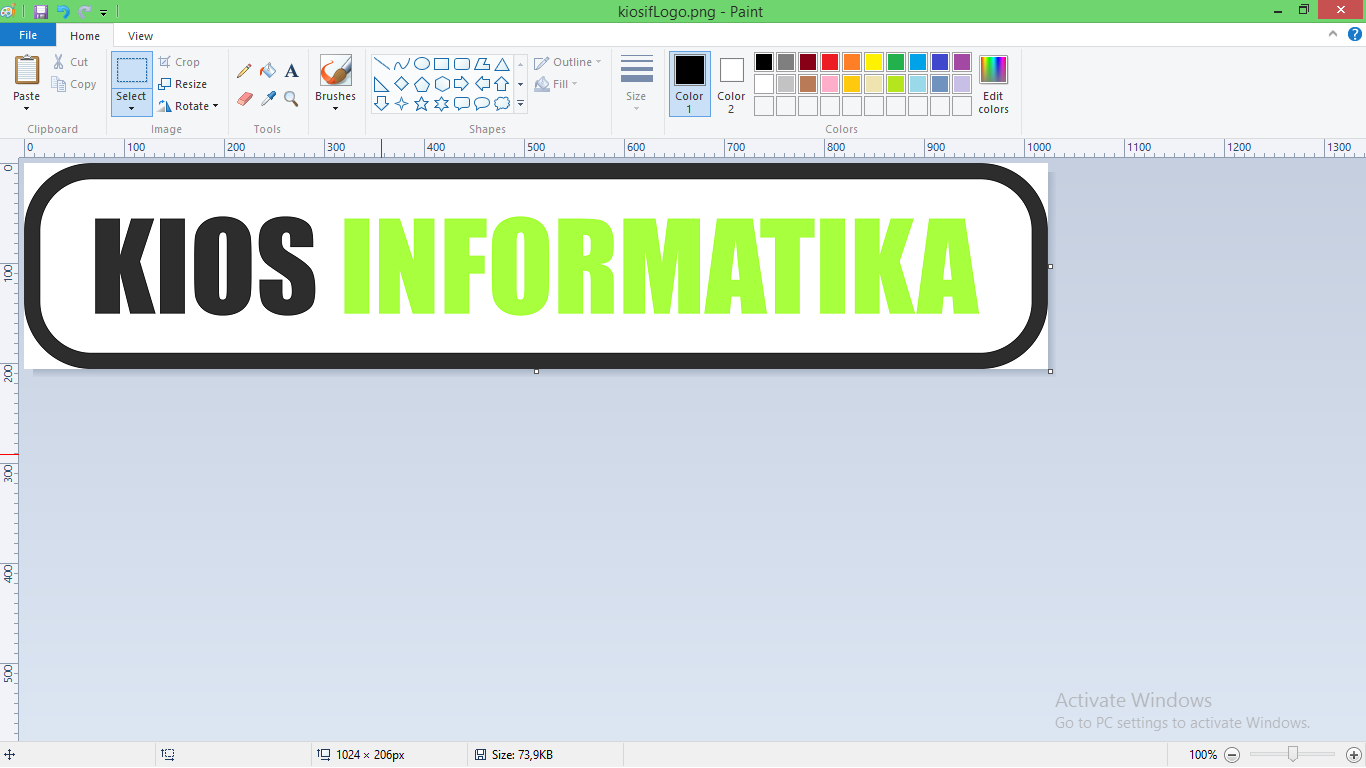Viewport: 1366px width, 768px height.
Task: Pick the Four-point star shape
Action: point(401,103)
